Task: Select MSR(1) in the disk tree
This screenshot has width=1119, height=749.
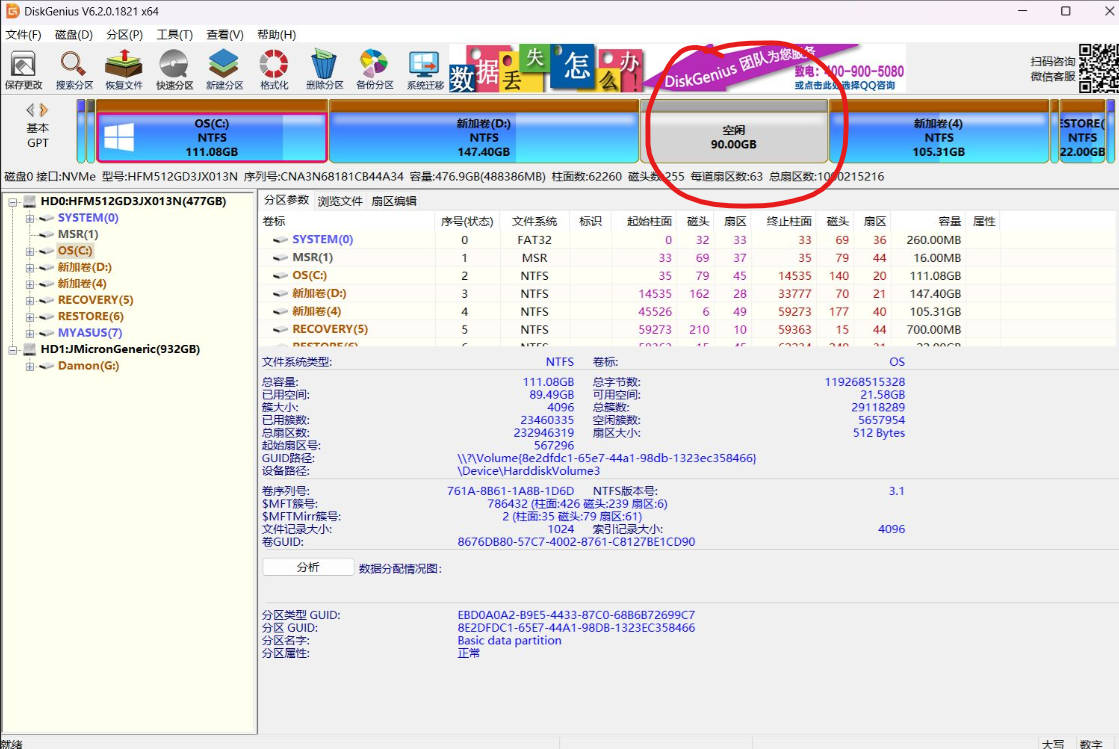Action: click(78, 235)
